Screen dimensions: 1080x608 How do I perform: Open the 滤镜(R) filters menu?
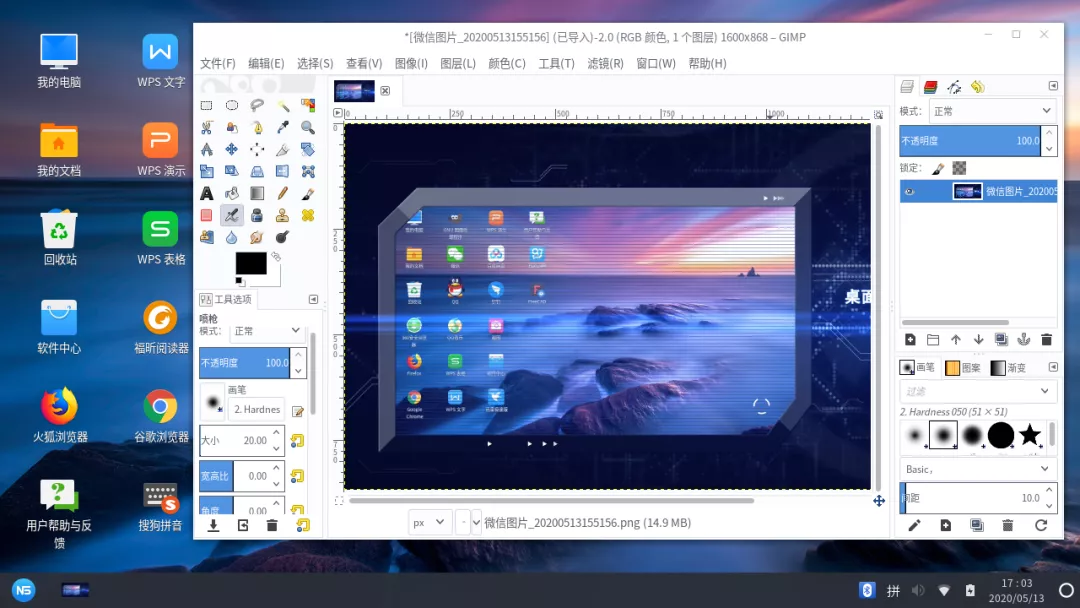[605, 63]
